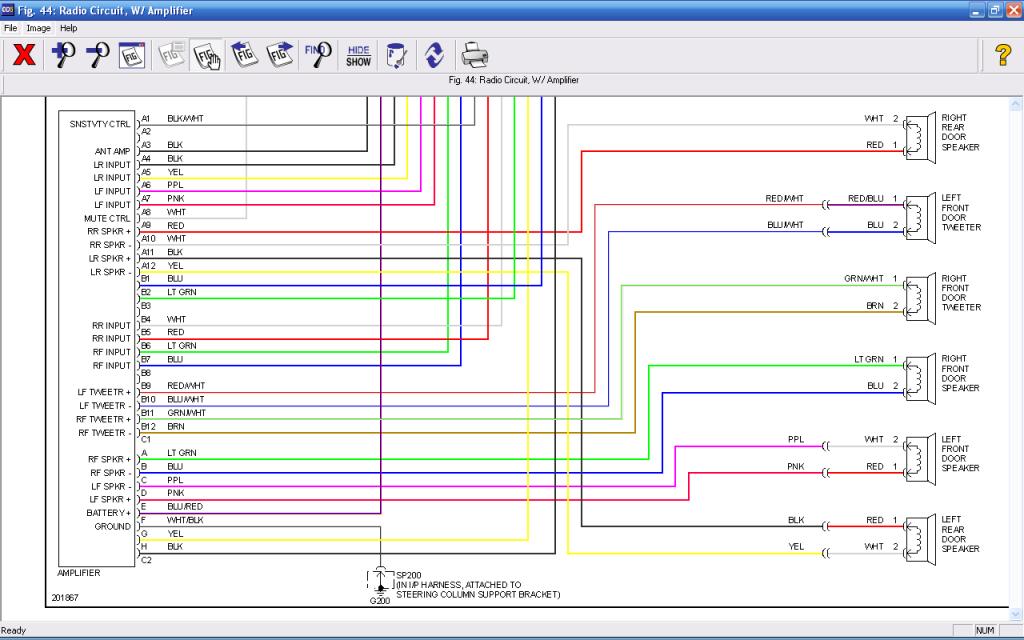
Task: Zoom in with the plus magnifier
Action: [x=62, y=55]
